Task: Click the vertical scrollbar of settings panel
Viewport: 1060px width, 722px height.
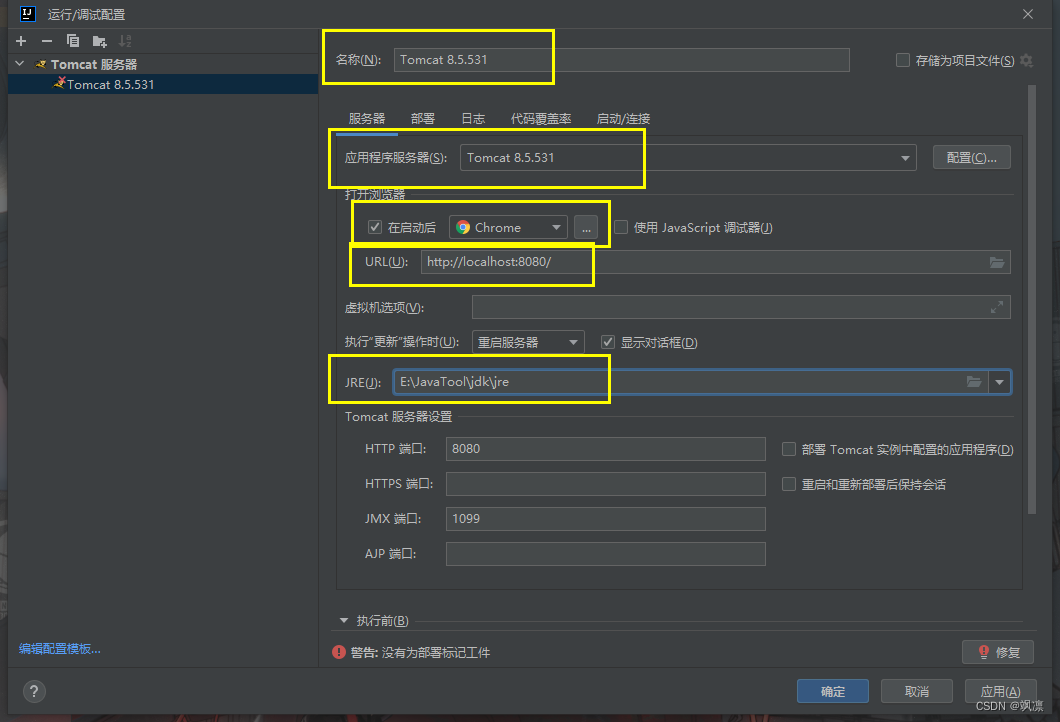Action: click(1032, 299)
